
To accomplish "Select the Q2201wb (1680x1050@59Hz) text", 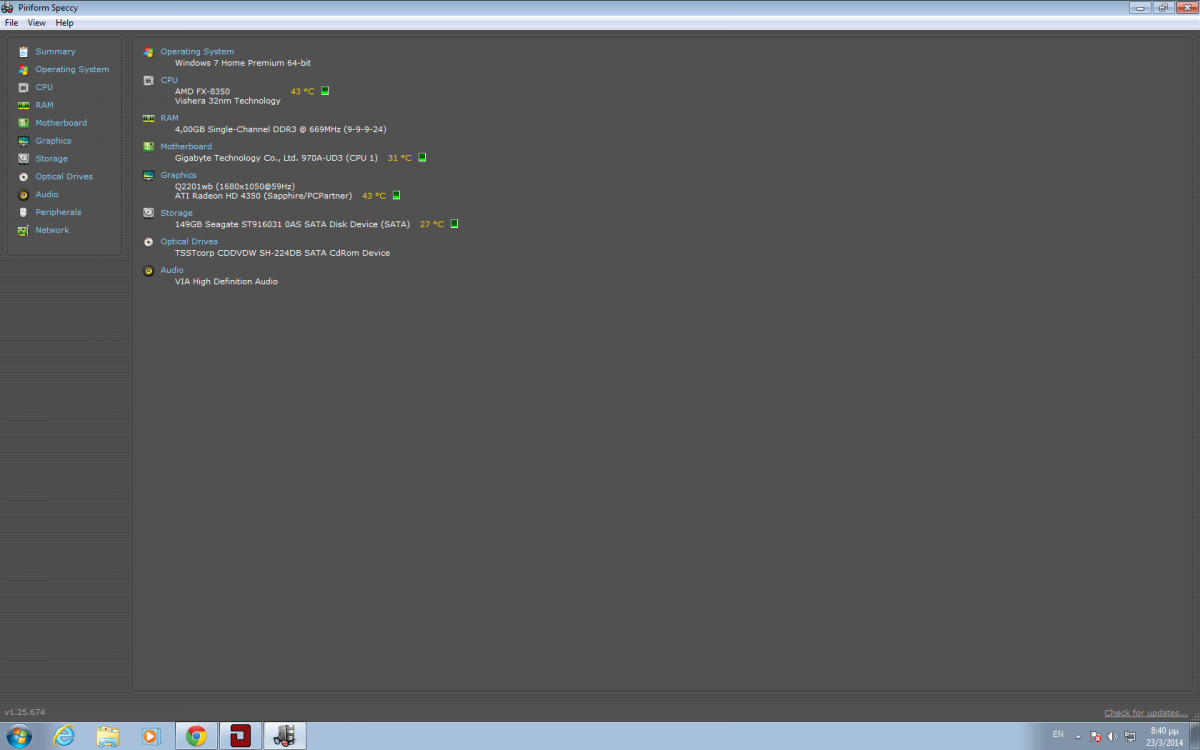I will tap(235, 186).
